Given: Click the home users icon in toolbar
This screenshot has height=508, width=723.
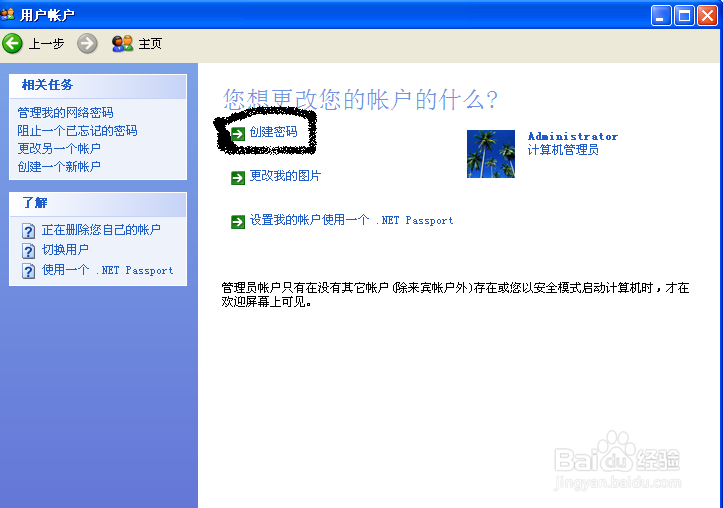Looking at the screenshot, I should pyautogui.click(x=122, y=44).
